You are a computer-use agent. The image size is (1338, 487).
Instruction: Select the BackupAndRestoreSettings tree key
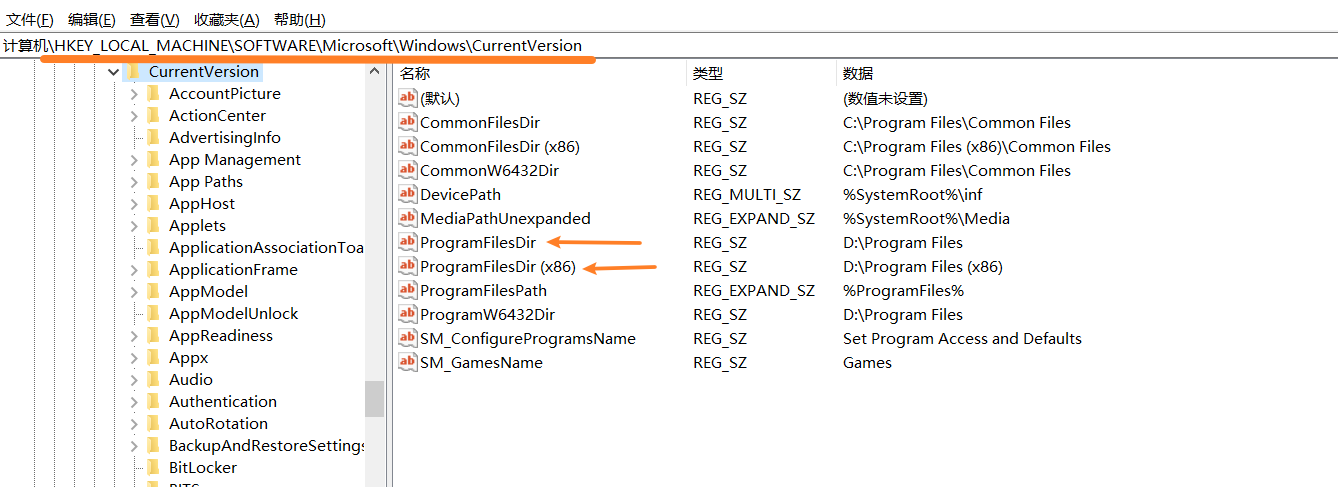coord(266,446)
